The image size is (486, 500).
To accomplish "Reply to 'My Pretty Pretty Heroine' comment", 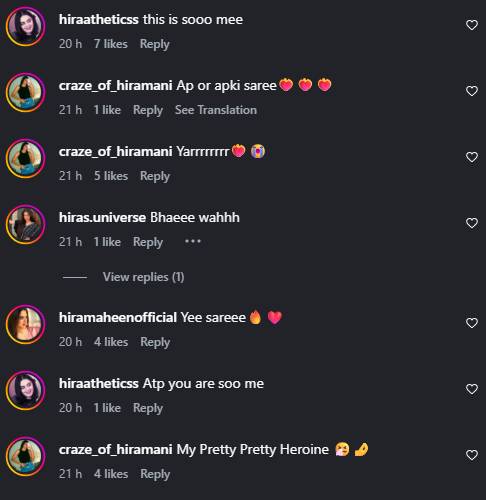I will (155, 474).
